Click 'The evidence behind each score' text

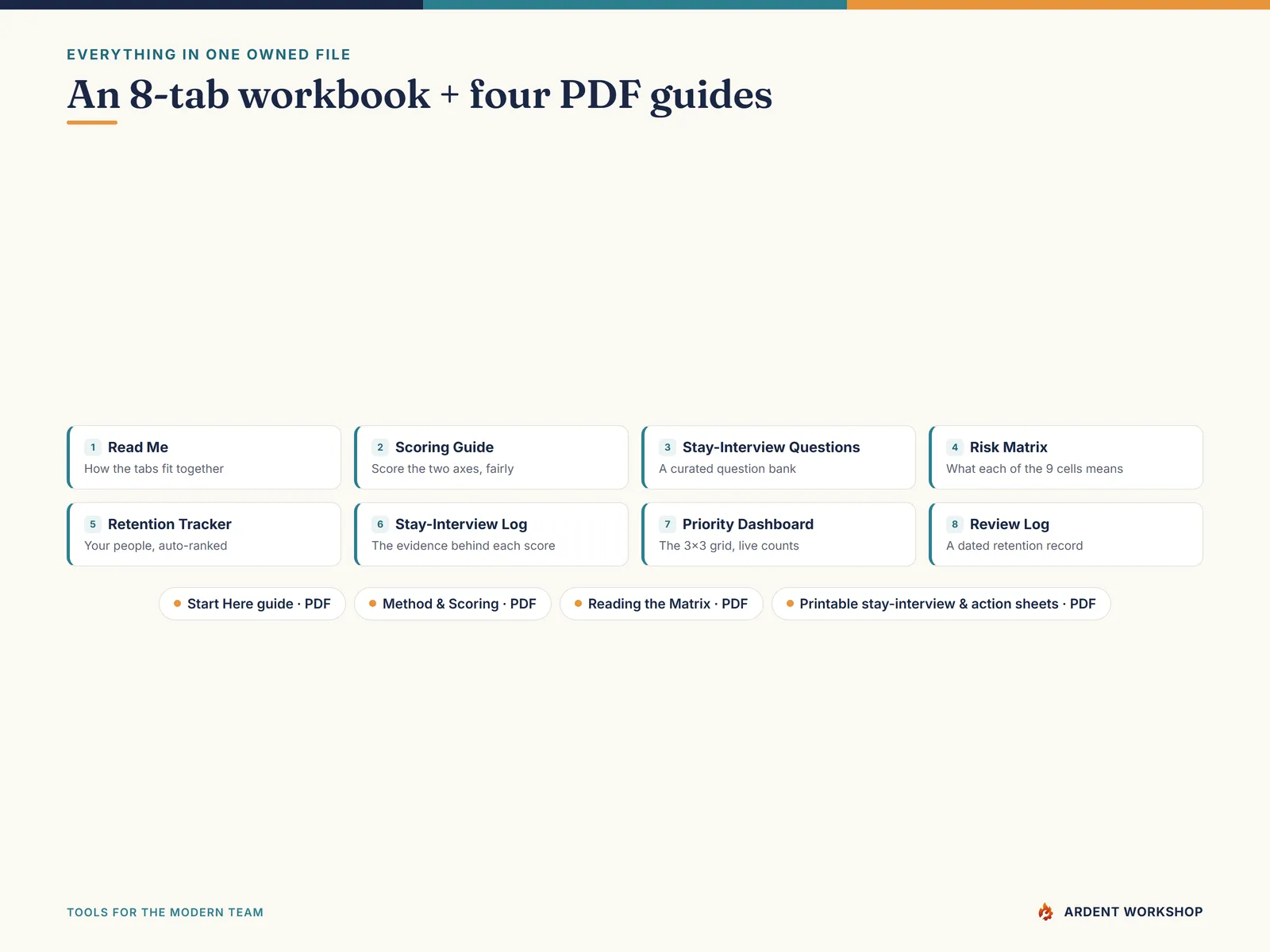(464, 546)
